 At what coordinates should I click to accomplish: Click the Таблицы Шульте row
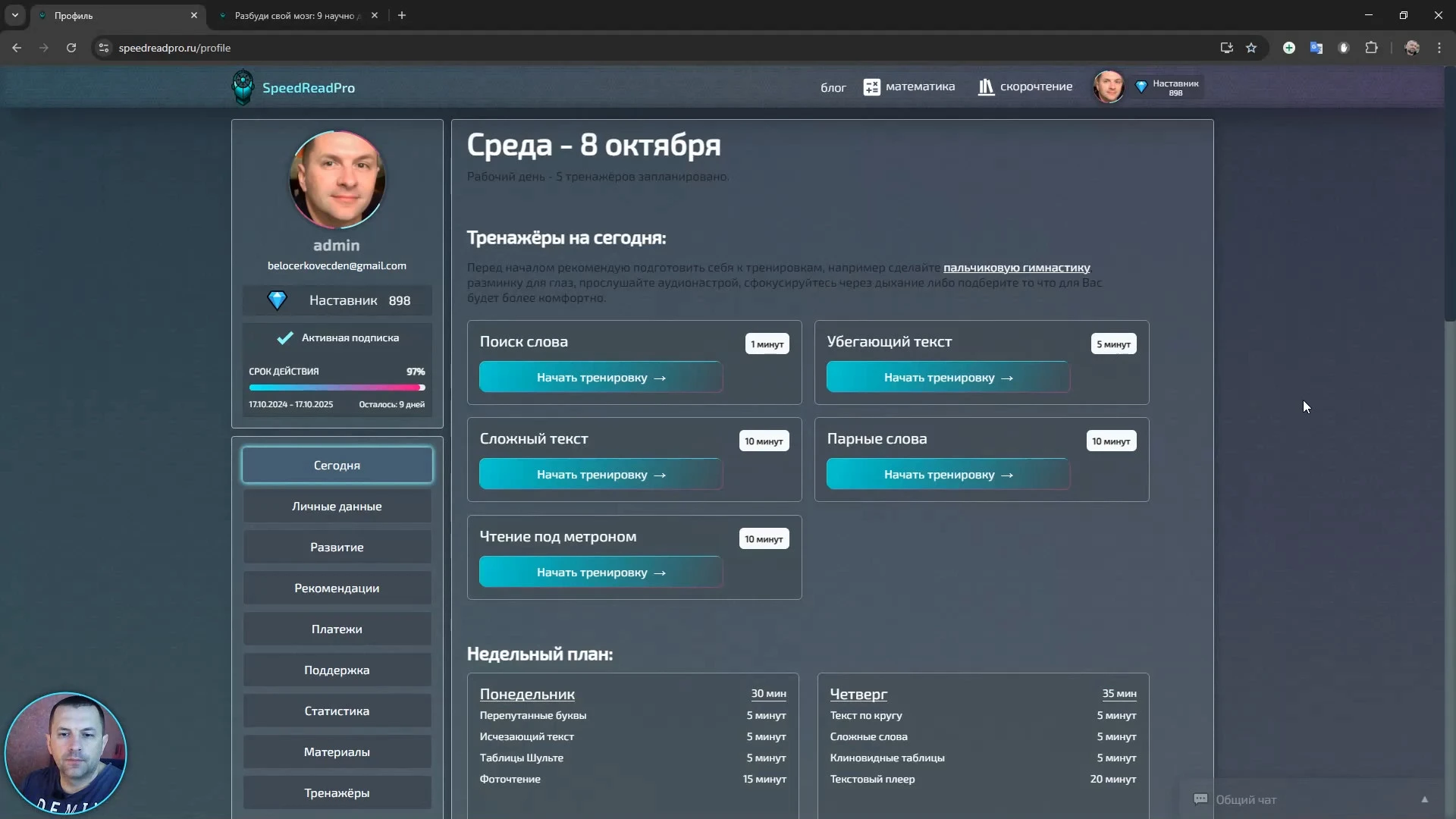632,758
